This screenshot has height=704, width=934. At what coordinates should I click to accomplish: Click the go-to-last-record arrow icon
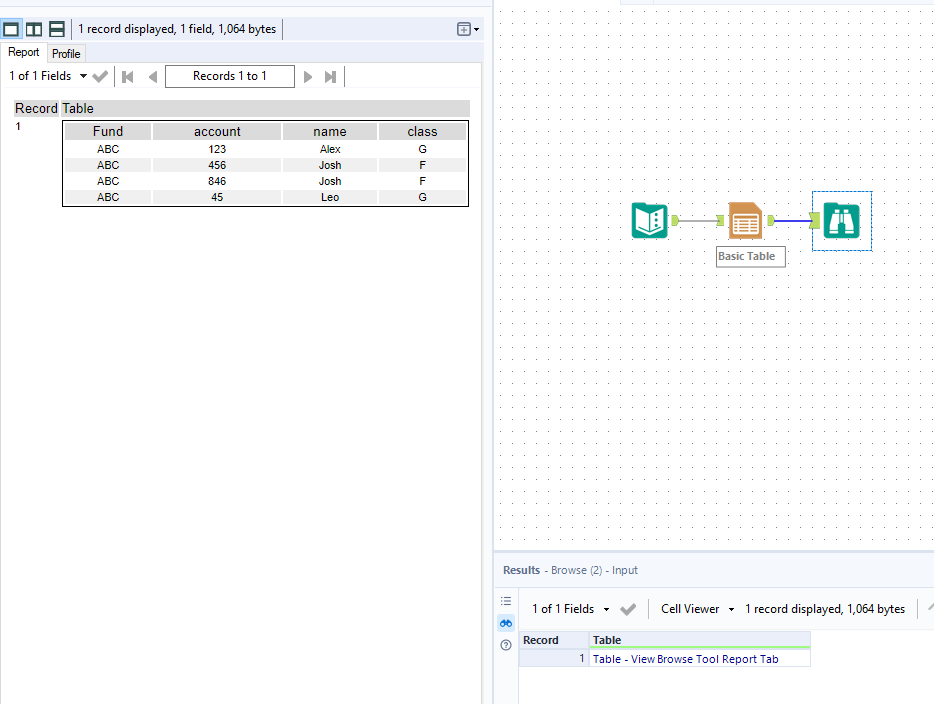(332, 75)
